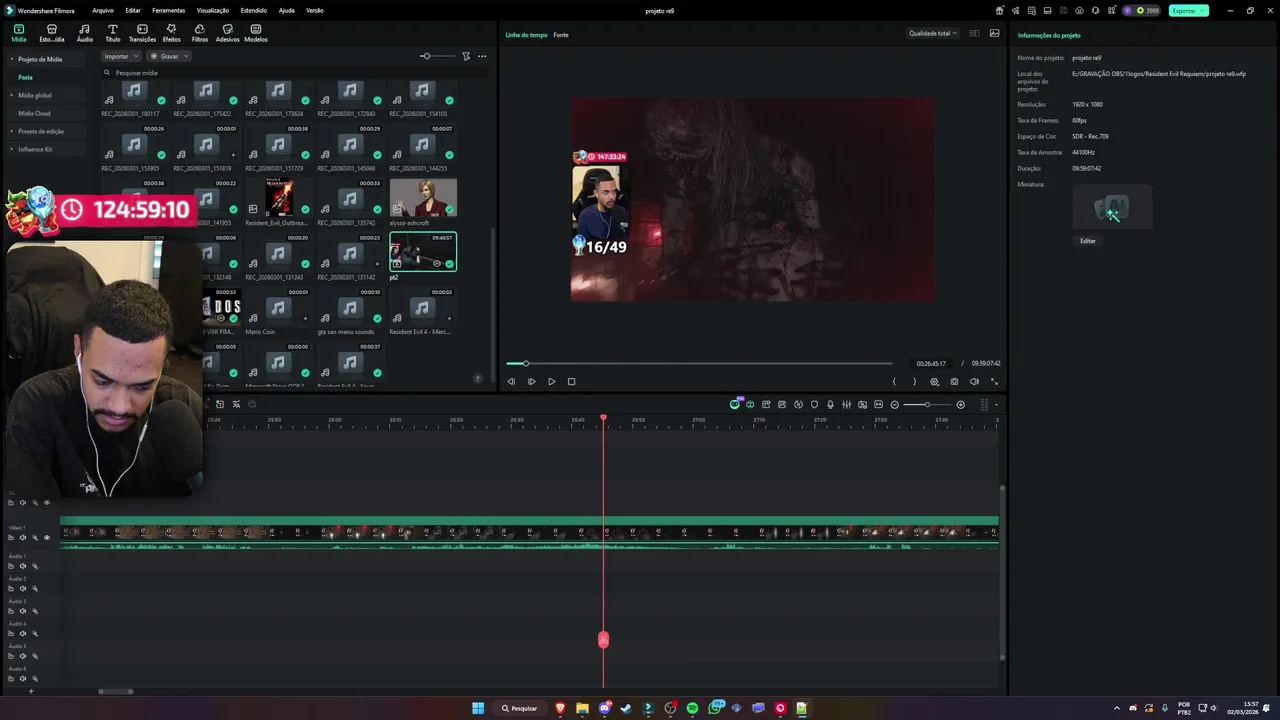Mute the Vídeo 1 track speaker
Screen dimensions: 1280x720
click(23, 538)
